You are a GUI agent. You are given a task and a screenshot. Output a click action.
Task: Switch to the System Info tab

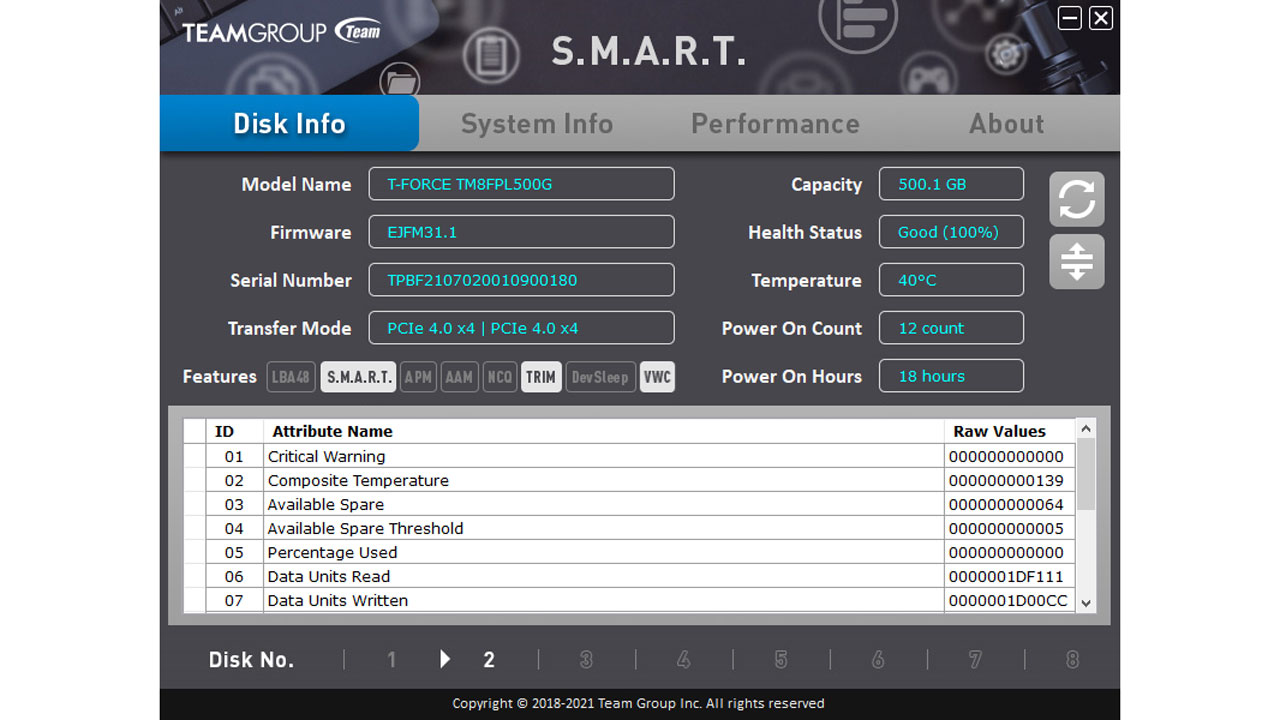pyautogui.click(x=537, y=123)
